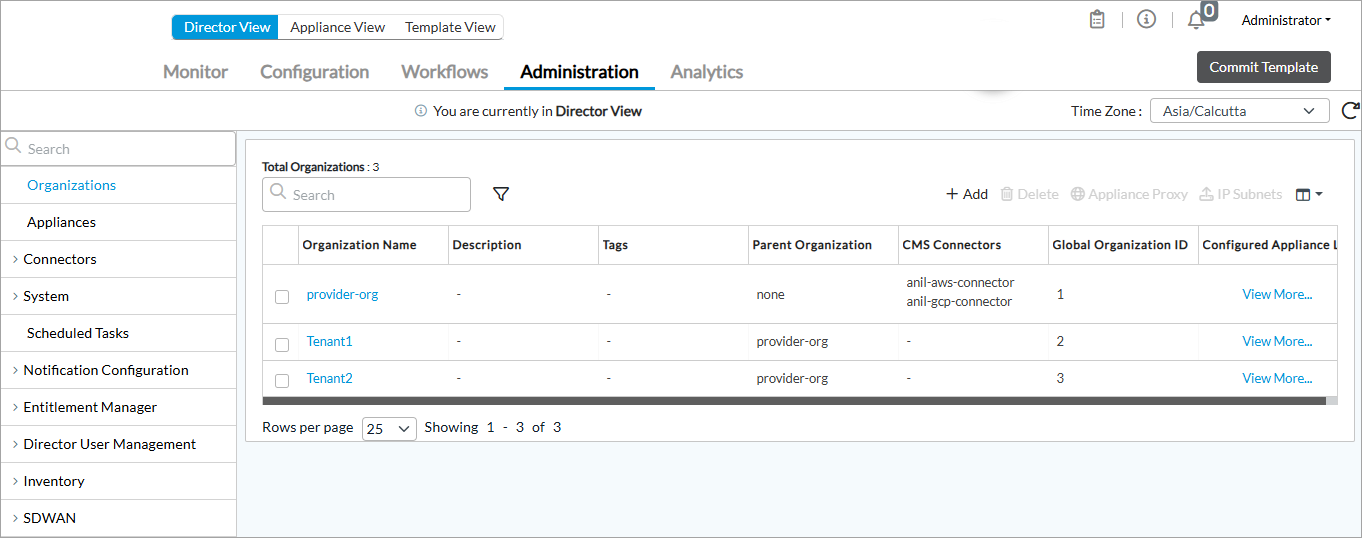Expand System in sidebar
This screenshot has width=1362, height=538.
(x=46, y=296)
